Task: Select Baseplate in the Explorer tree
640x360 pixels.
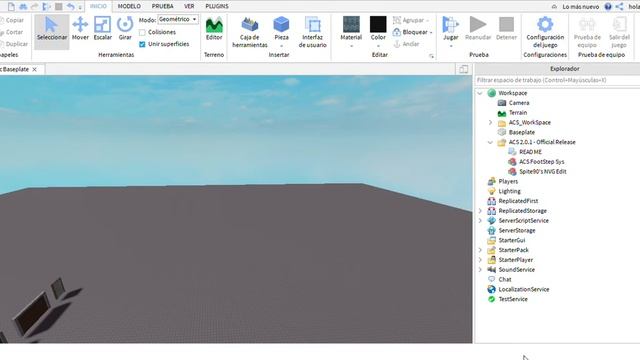Action: pos(522,132)
